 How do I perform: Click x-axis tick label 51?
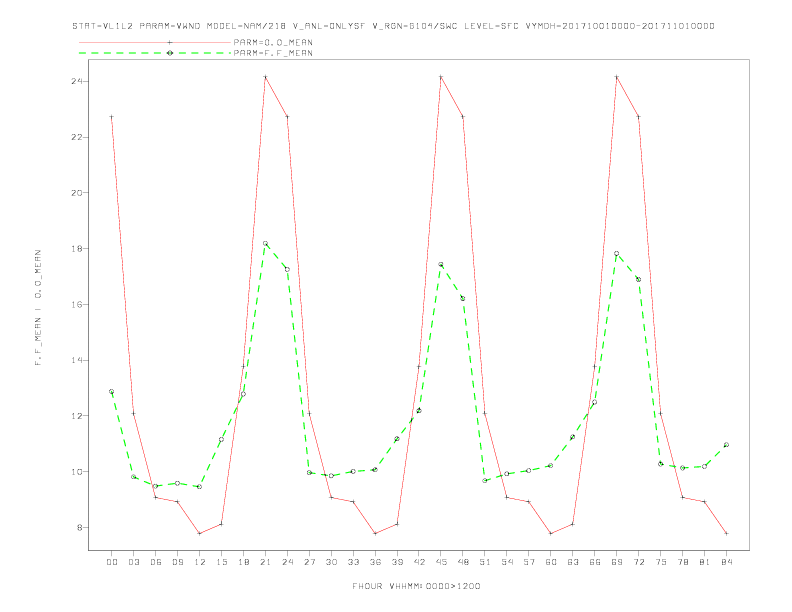point(485,562)
